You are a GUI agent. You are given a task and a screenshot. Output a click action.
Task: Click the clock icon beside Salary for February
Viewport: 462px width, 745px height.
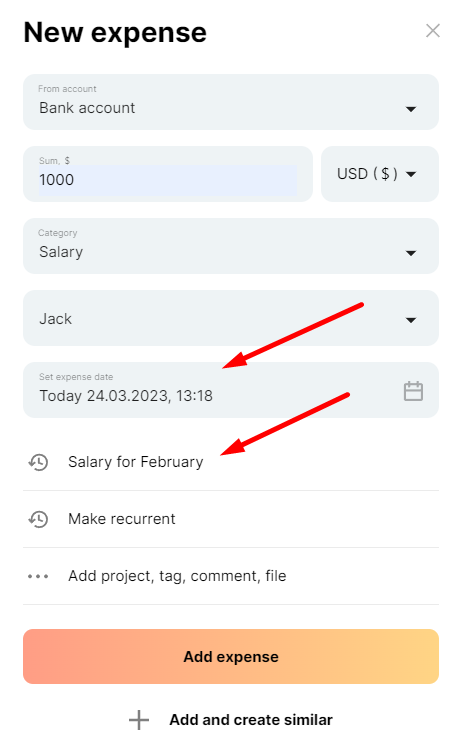[38, 462]
